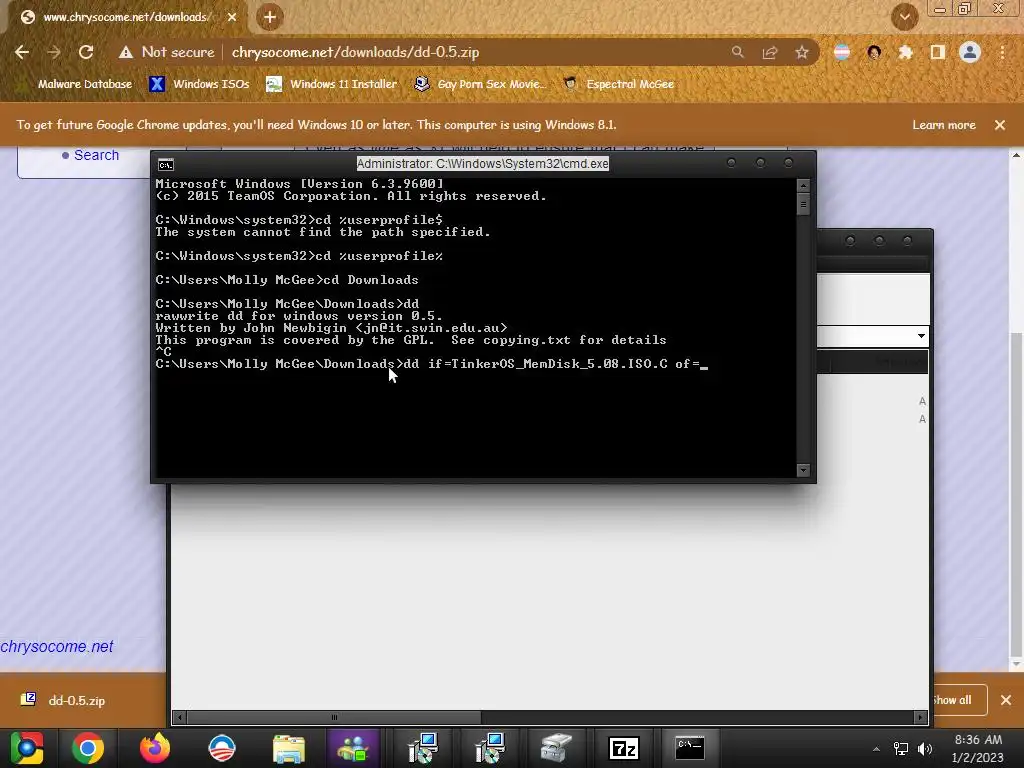The height and width of the screenshot is (768, 1024).
Task: Open the Not secure site info warning
Action: coord(167,52)
